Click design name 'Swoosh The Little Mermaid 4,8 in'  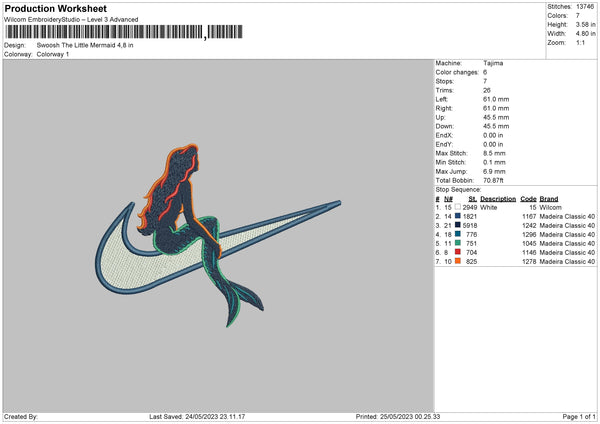pos(85,45)
